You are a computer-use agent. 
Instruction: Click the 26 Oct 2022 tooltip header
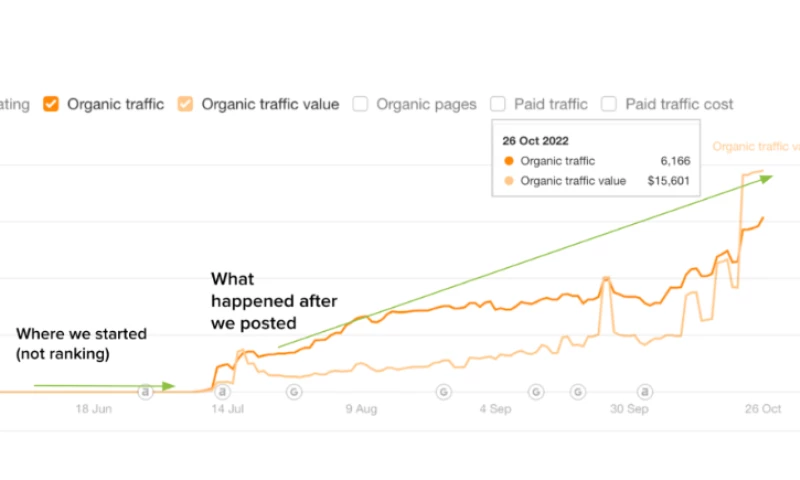[x=535, y=141]
